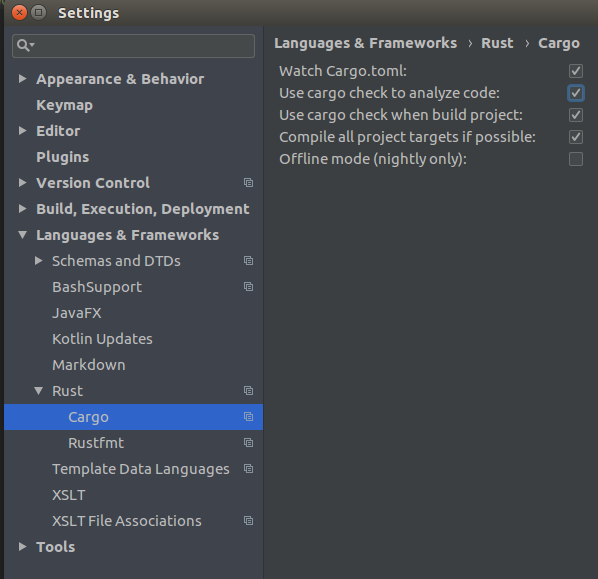
Task: Enable Offline mode (nightly only) checkbox
Action: tap(575, 159)
